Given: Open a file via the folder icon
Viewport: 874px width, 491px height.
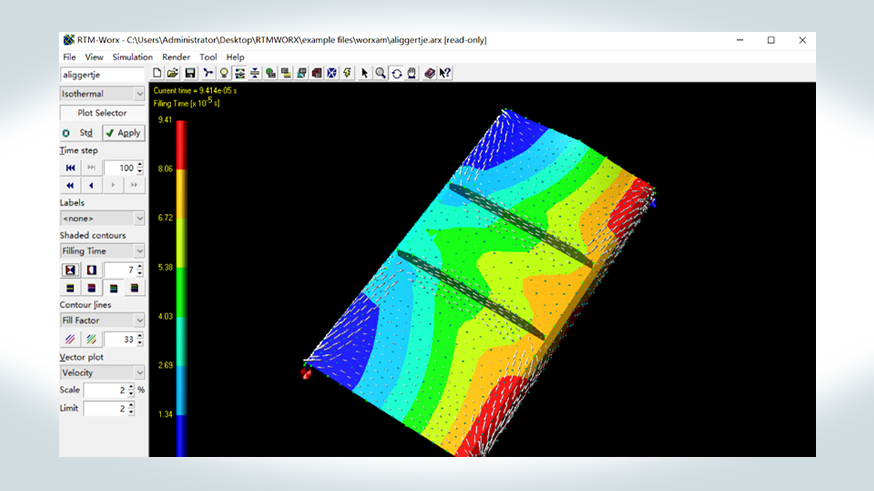Looking at the screenshot, I should tap(173, 73).
